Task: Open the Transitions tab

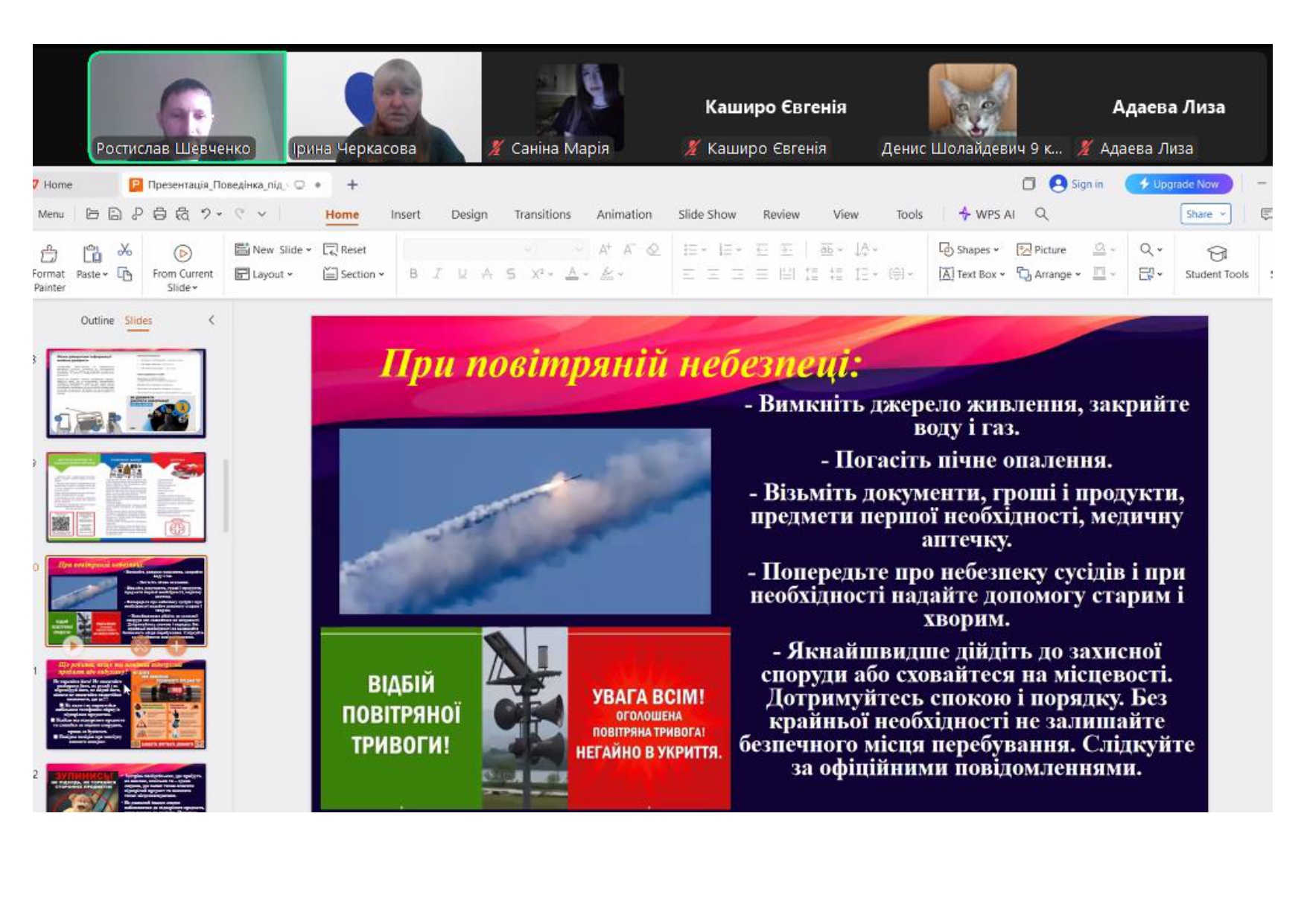Action: tap(542, 214)
